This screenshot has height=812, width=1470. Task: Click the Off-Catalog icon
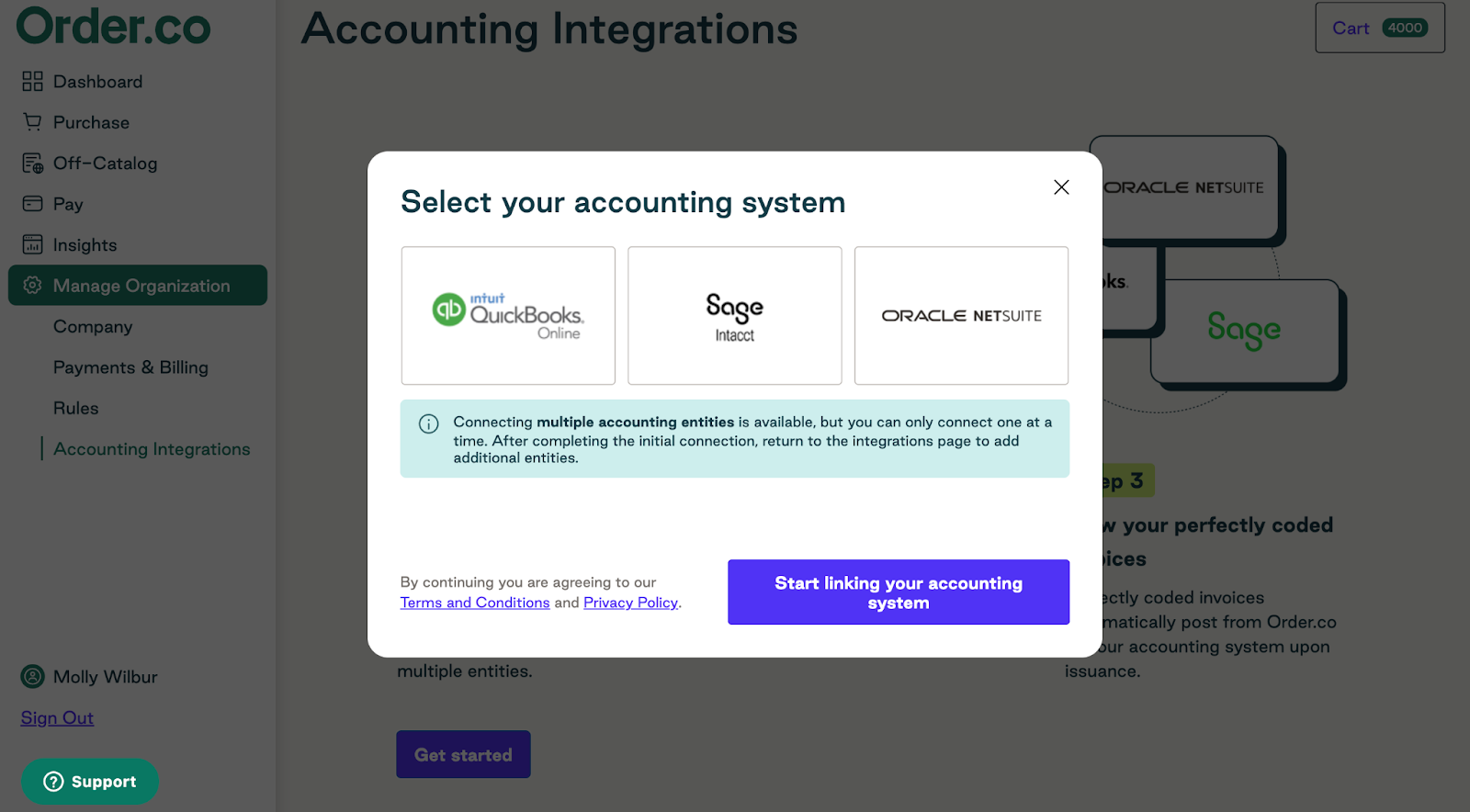coord(32,163)
